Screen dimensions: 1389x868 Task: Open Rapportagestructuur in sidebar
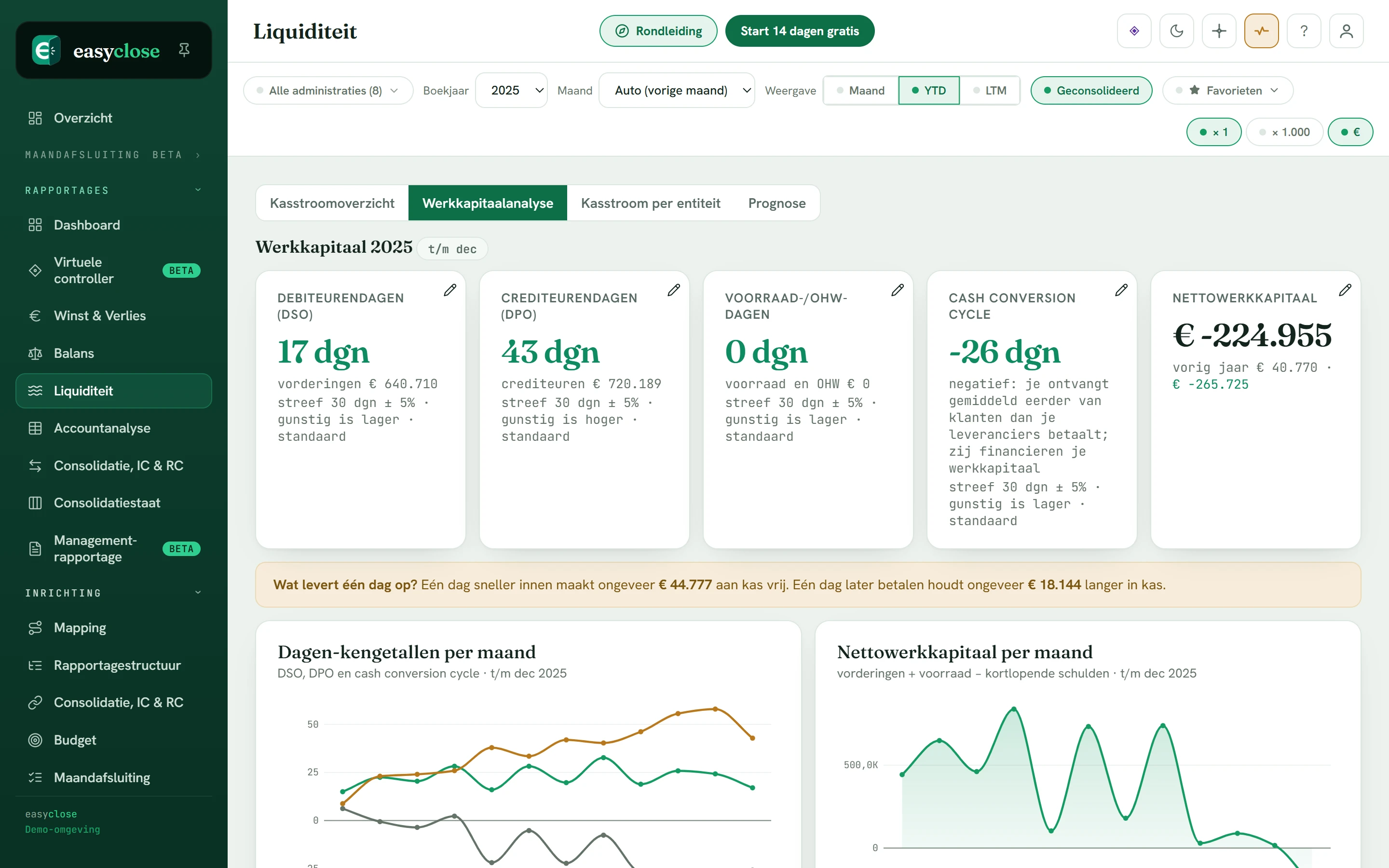(x=114, y=665)
